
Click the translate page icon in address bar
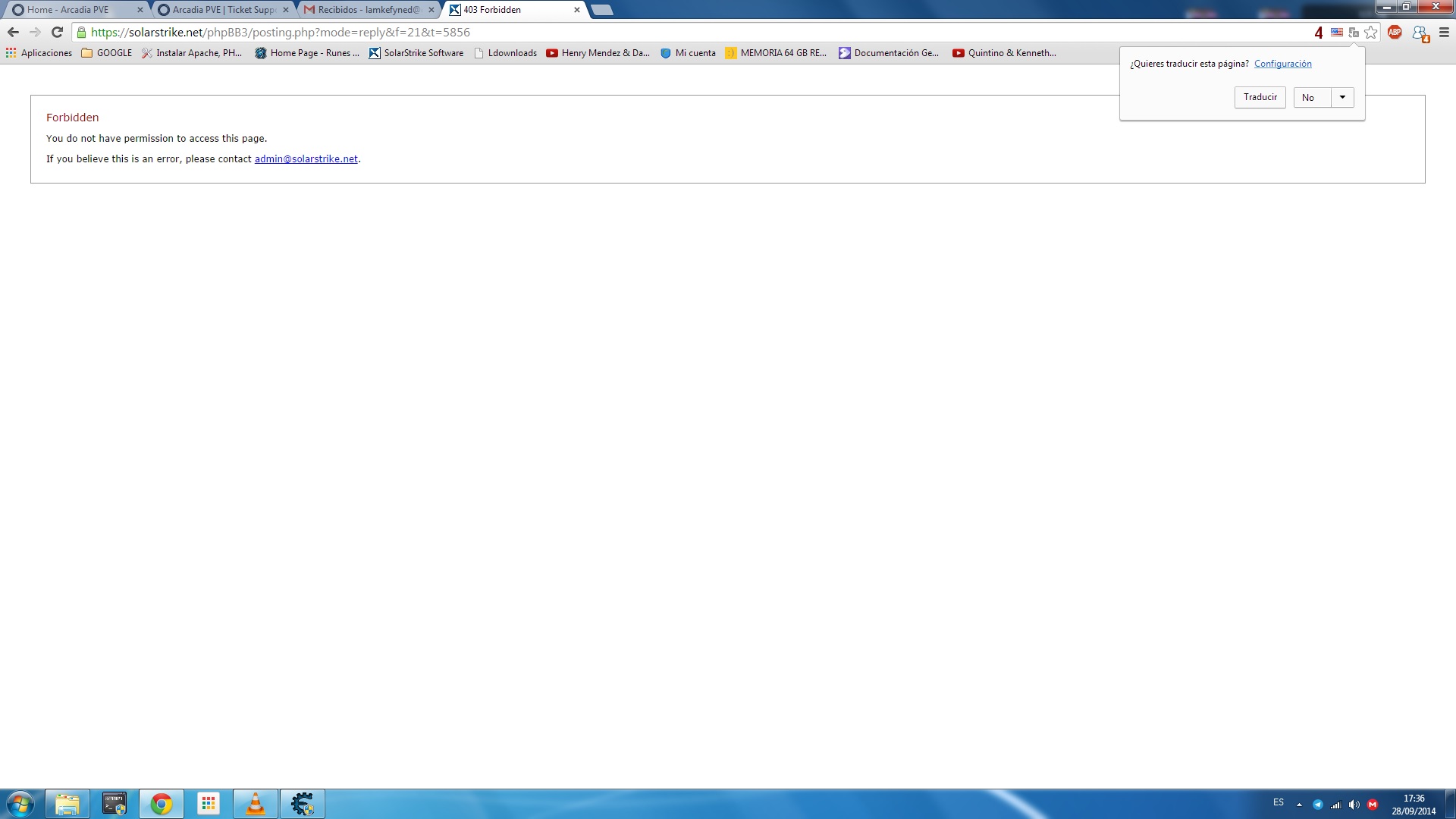[1354, 32]
